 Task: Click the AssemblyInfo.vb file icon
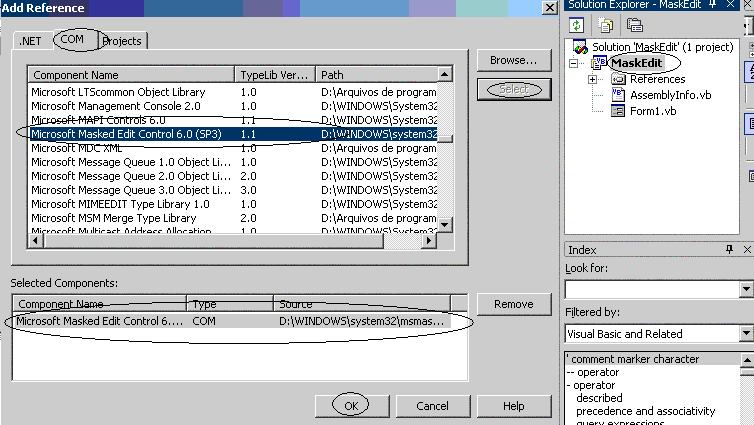(618, 95)
